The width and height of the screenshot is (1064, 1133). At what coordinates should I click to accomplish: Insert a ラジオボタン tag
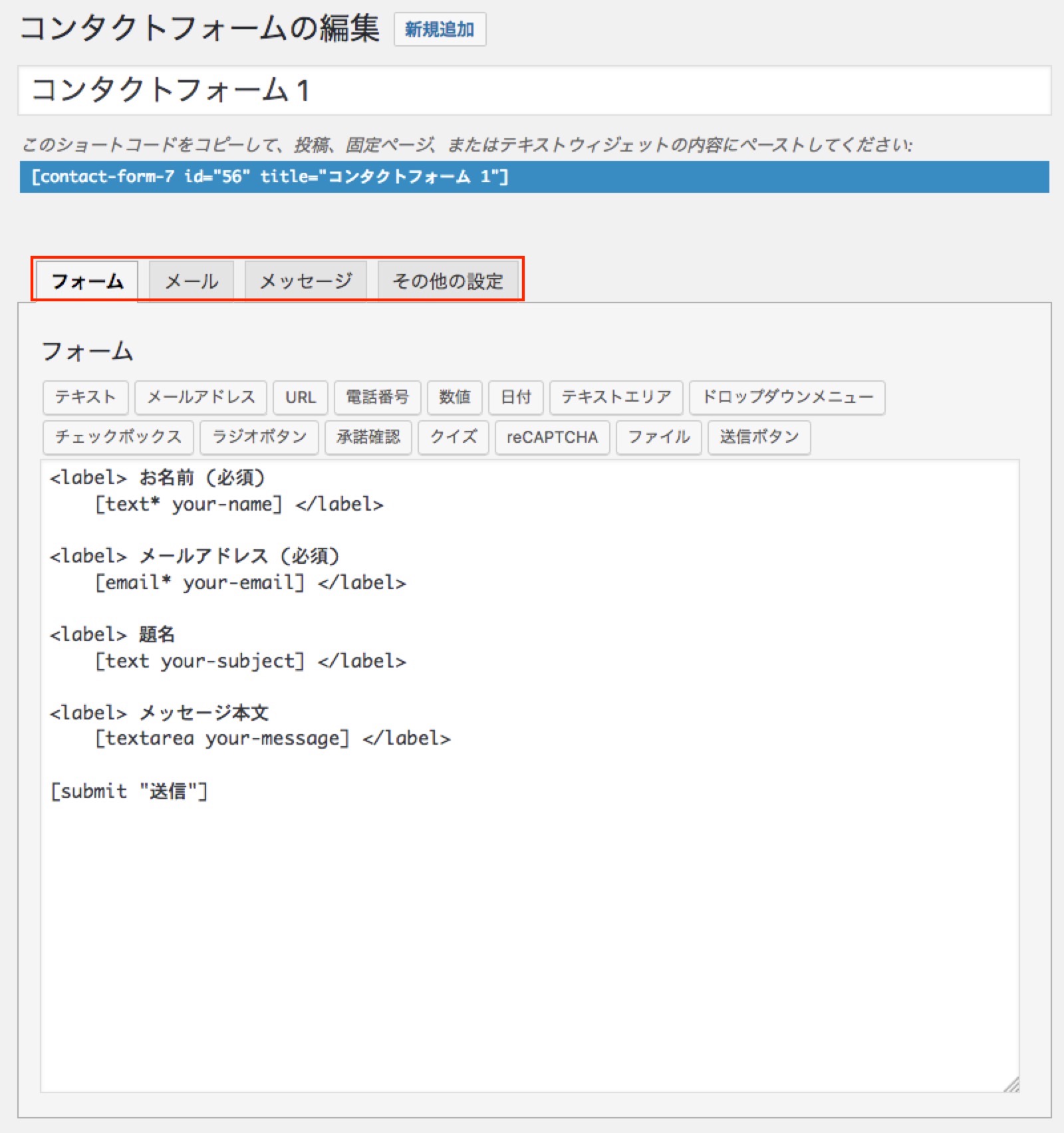[x=259, y=438]
